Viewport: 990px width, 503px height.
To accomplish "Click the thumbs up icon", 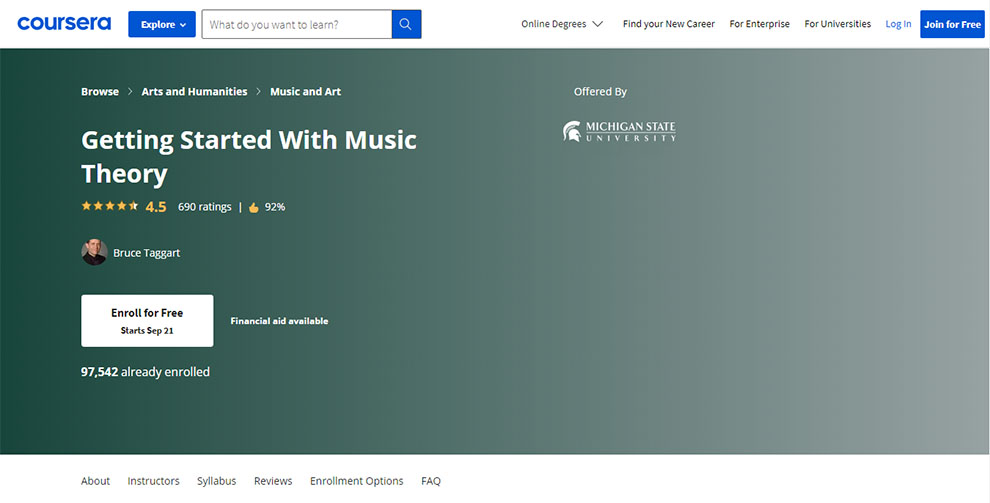I will (254, 207).
